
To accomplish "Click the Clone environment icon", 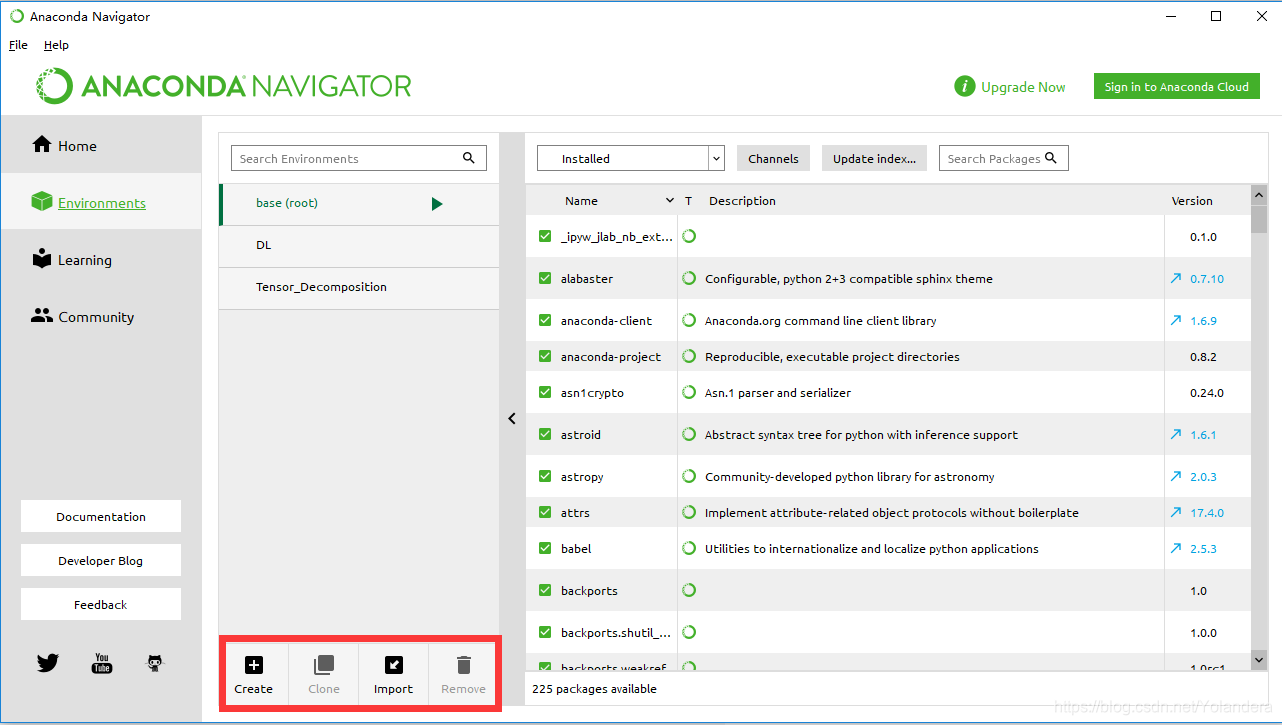I will pyautogui.click(x=323, y=665).
